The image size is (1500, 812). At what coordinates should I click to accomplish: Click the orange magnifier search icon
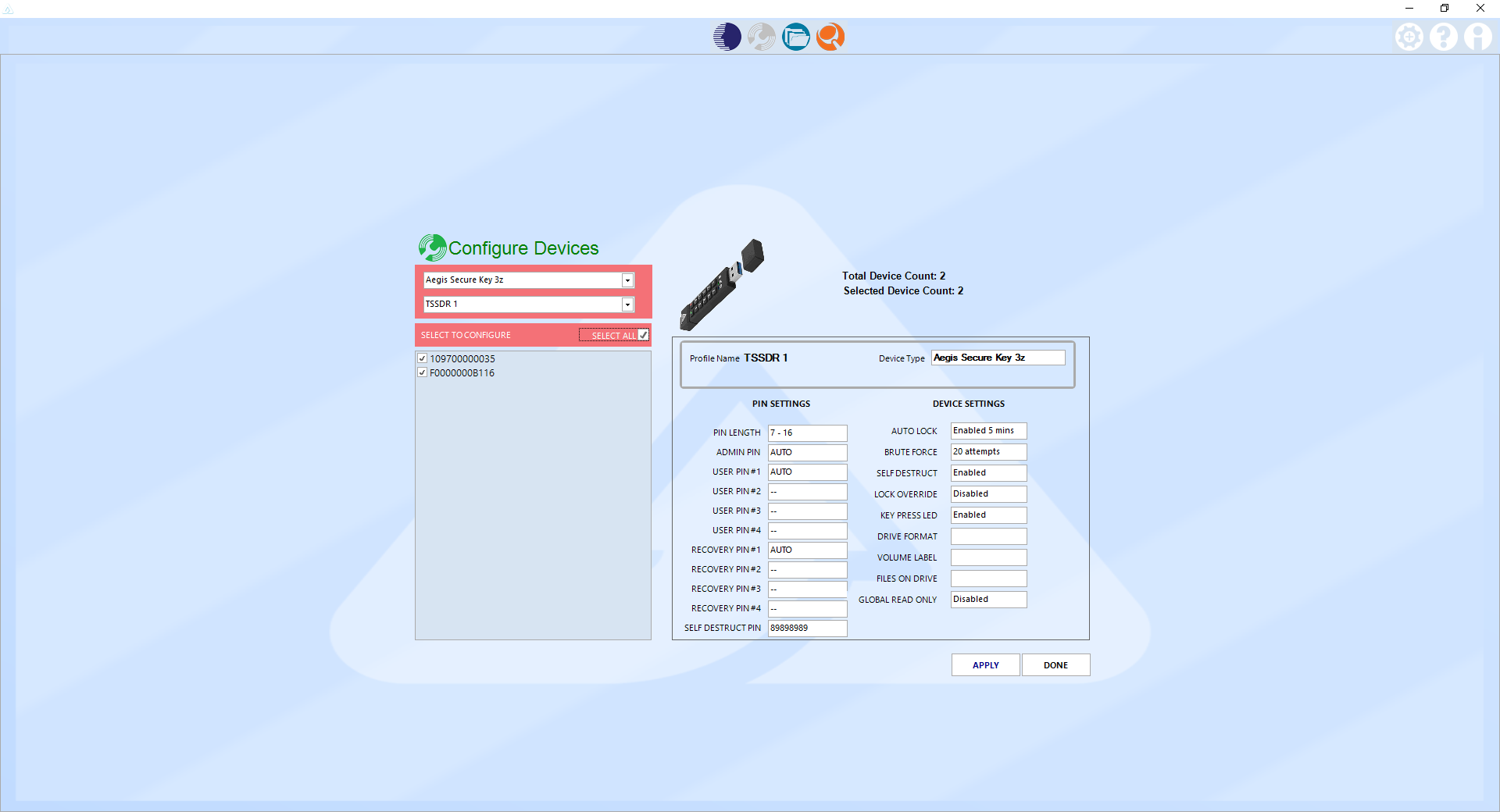830,37
